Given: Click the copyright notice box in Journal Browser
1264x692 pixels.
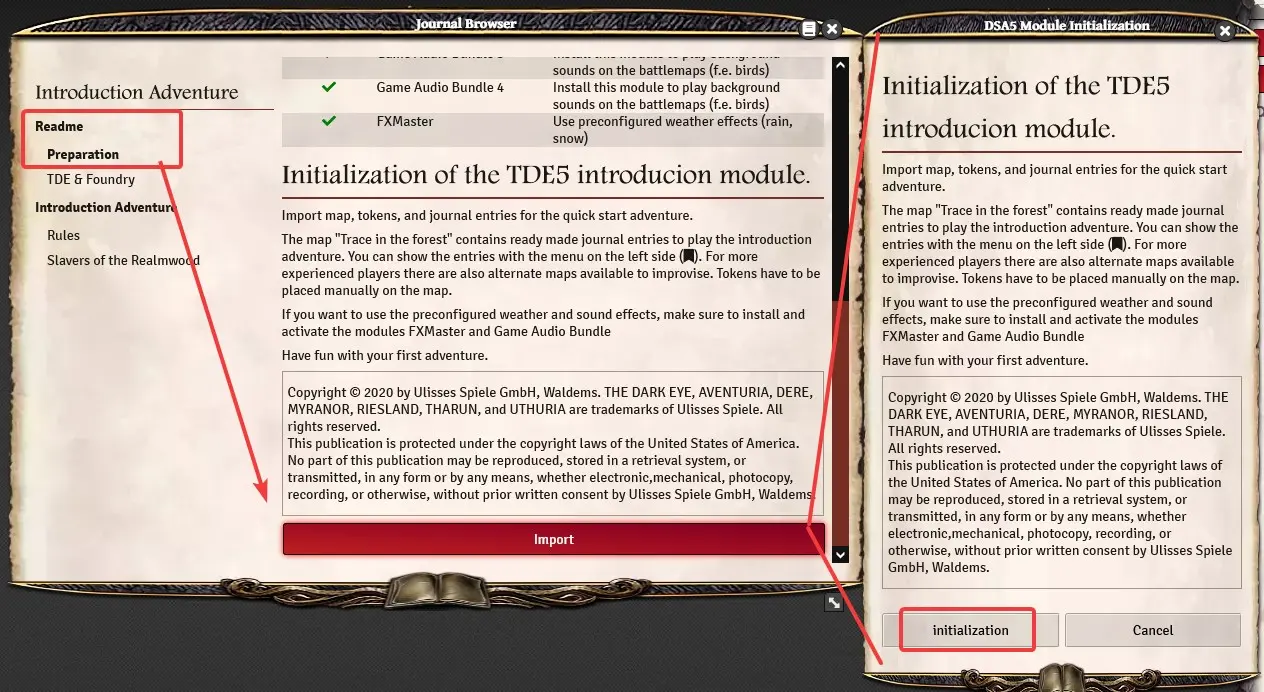Looking at the screenshot, I should [553, 443].
